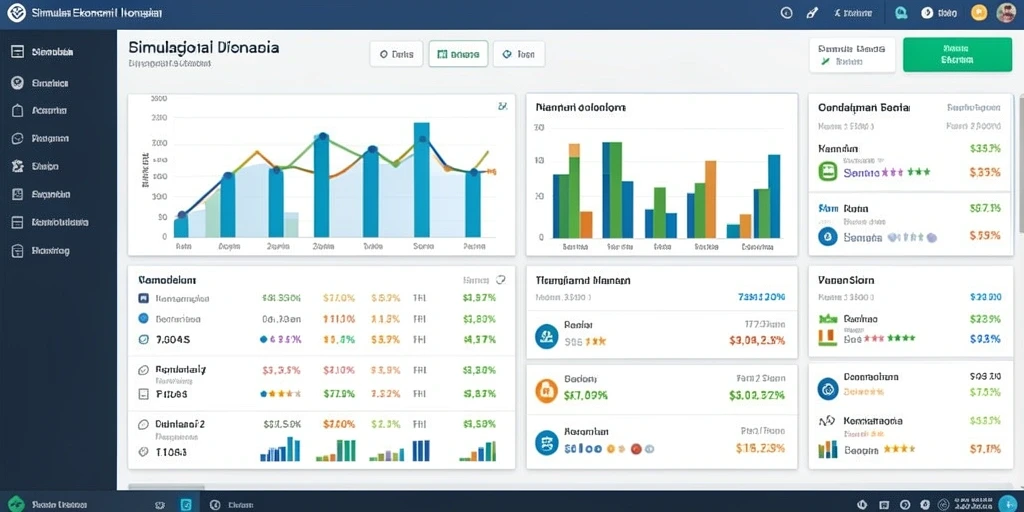Click the first blue mini bar chart in bottom table row

pyautogui.click(x=280, y=449)
